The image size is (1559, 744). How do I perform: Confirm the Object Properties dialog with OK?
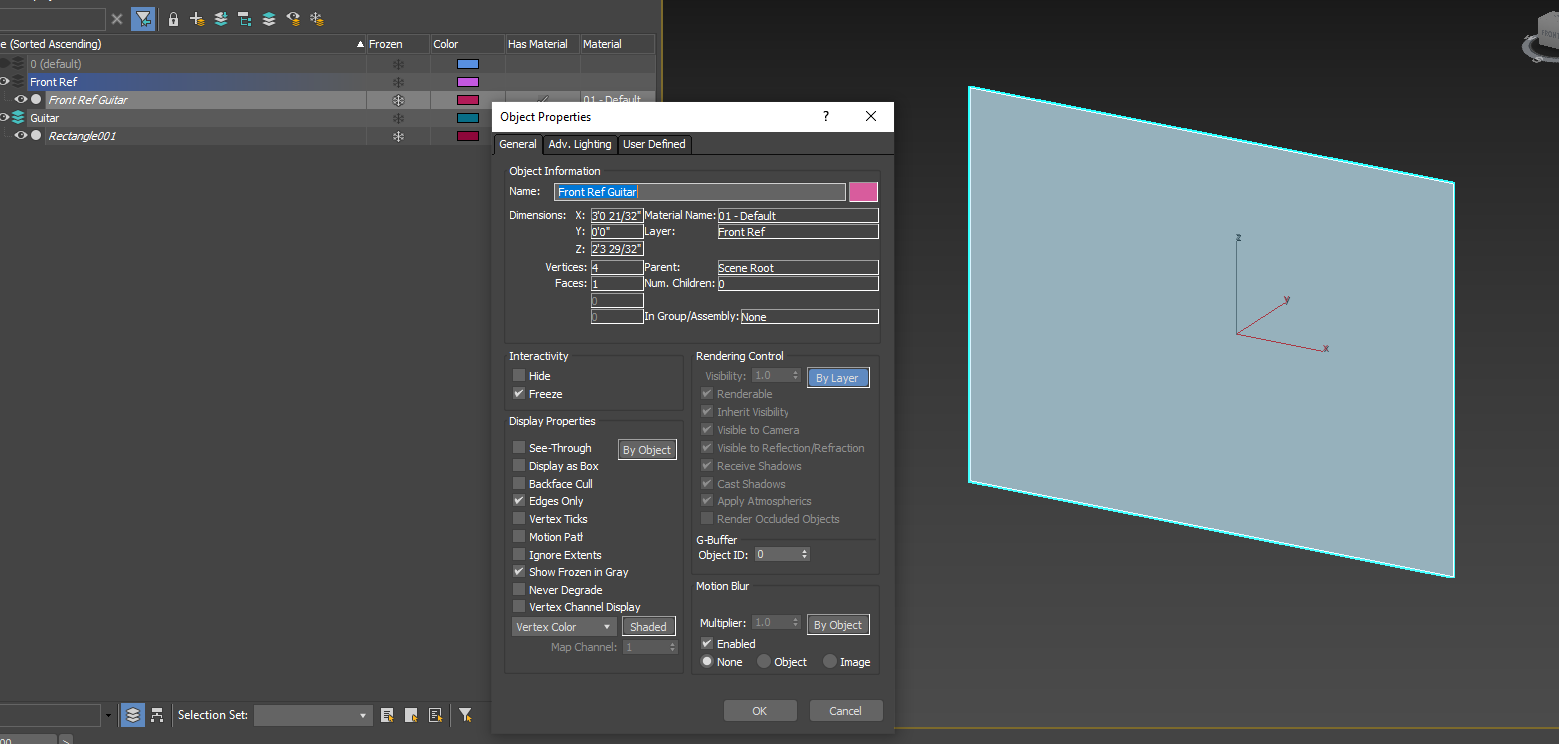tap(760, 711)
